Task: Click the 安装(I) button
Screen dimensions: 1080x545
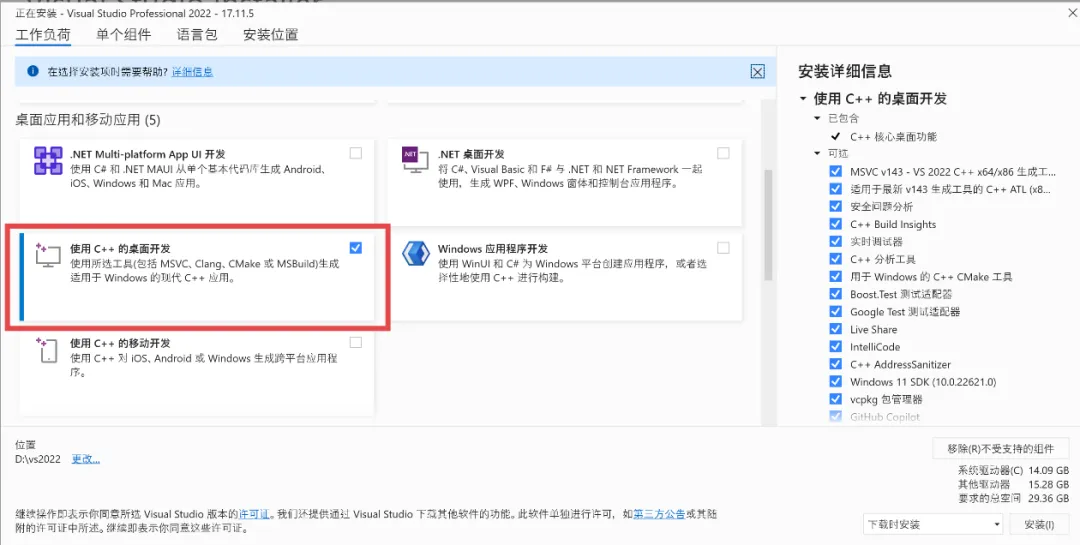Action: click(1039, 524)
